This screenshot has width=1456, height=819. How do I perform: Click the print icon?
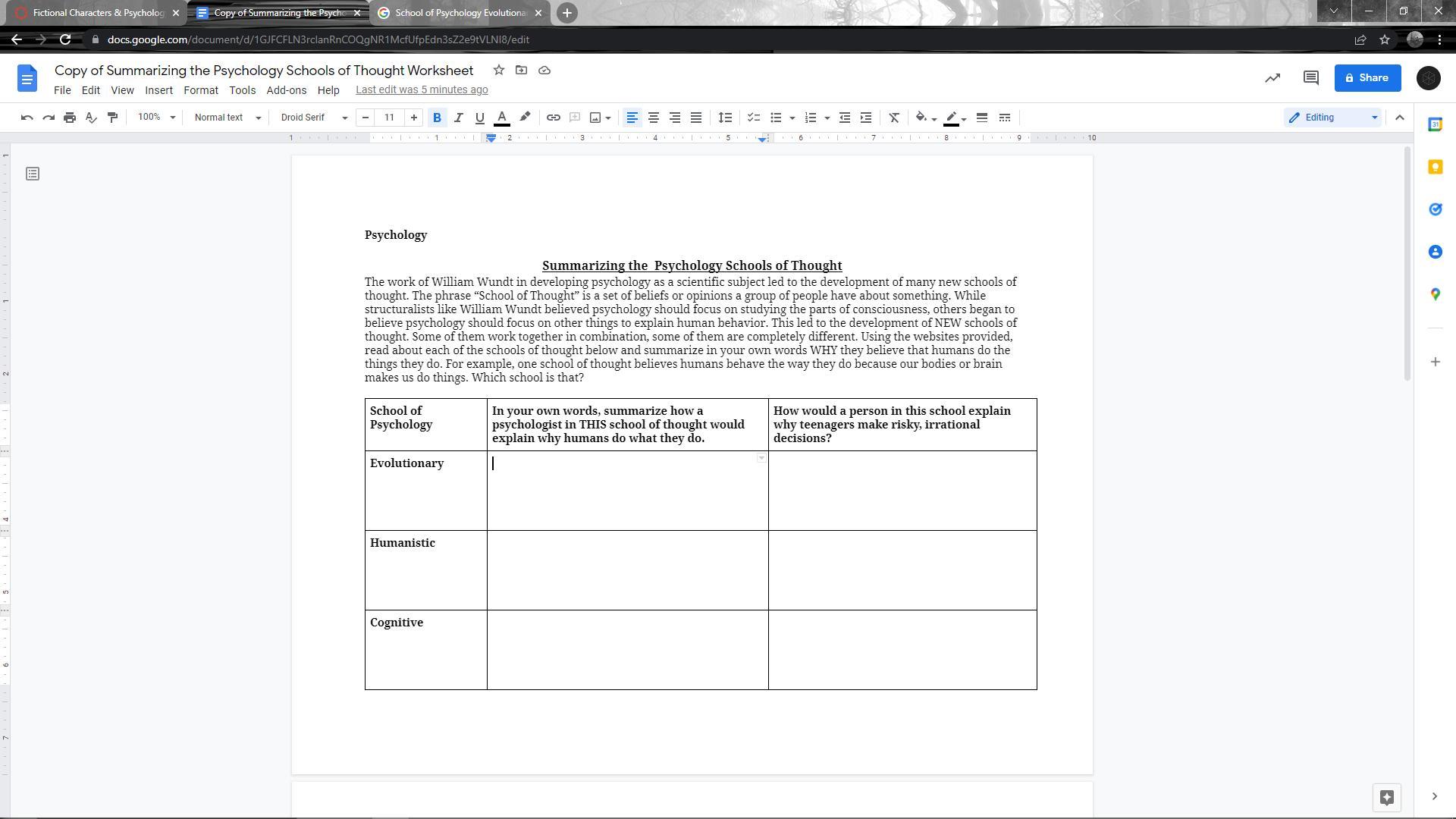(70, 118)
